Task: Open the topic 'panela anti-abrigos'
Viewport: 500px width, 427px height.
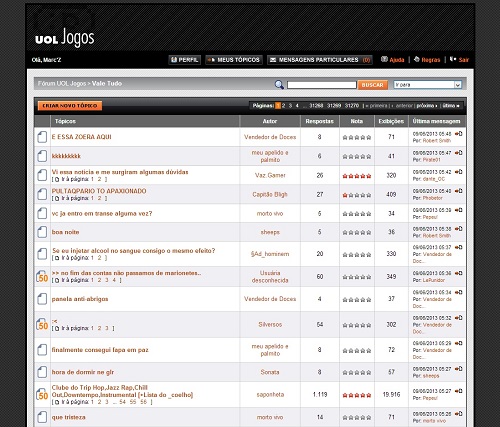Action: click(80, 299)
